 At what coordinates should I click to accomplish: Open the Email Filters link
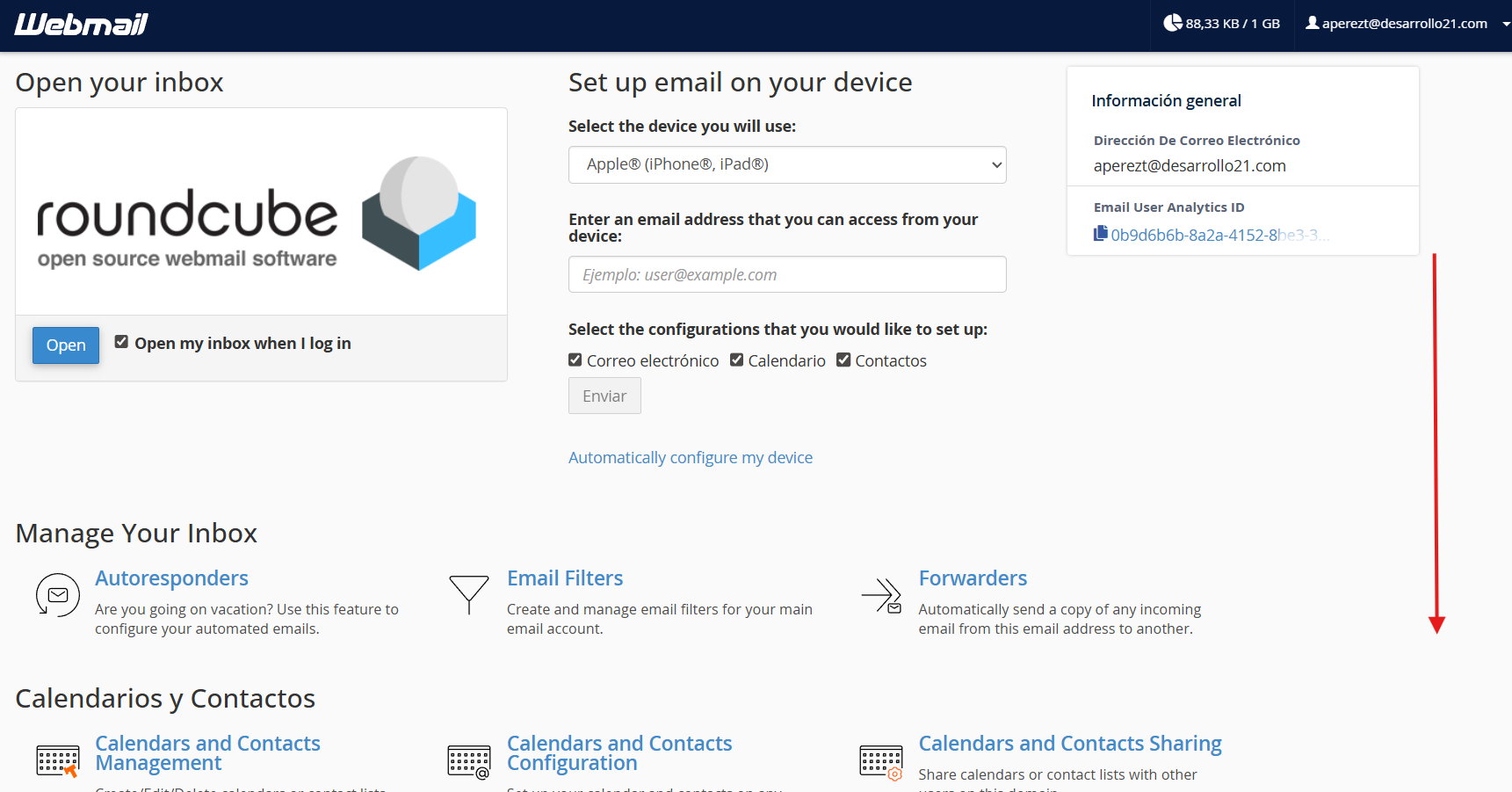pos(565,578)
